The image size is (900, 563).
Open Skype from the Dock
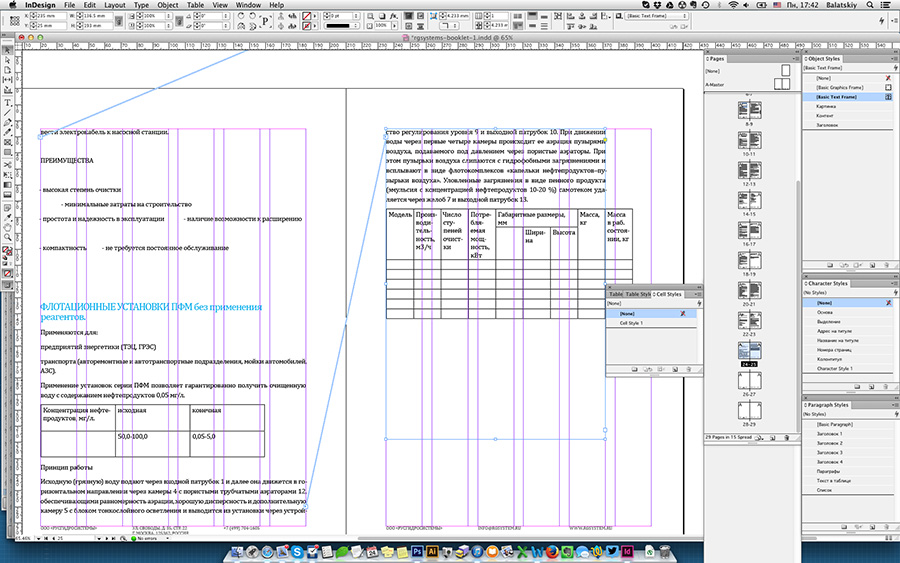pos(297,552)
